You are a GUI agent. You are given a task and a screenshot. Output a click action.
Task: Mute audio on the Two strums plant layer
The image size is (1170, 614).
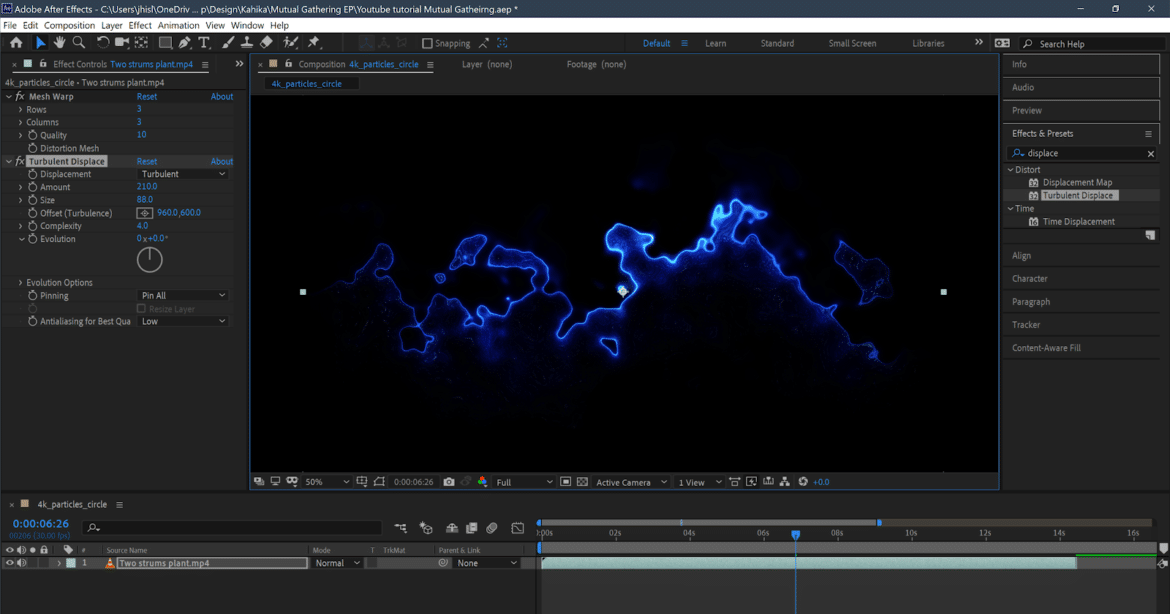pos(22,562)
